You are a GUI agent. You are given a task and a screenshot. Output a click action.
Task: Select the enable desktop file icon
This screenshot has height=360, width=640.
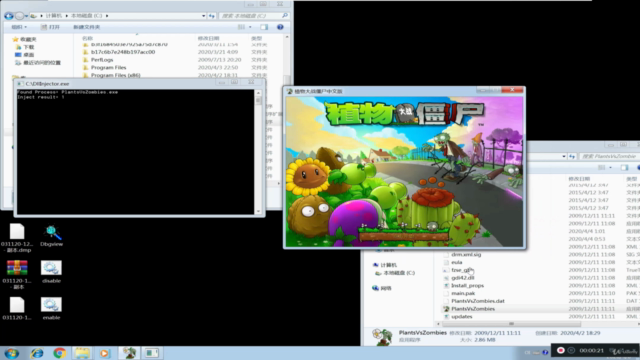click(51, 308)
